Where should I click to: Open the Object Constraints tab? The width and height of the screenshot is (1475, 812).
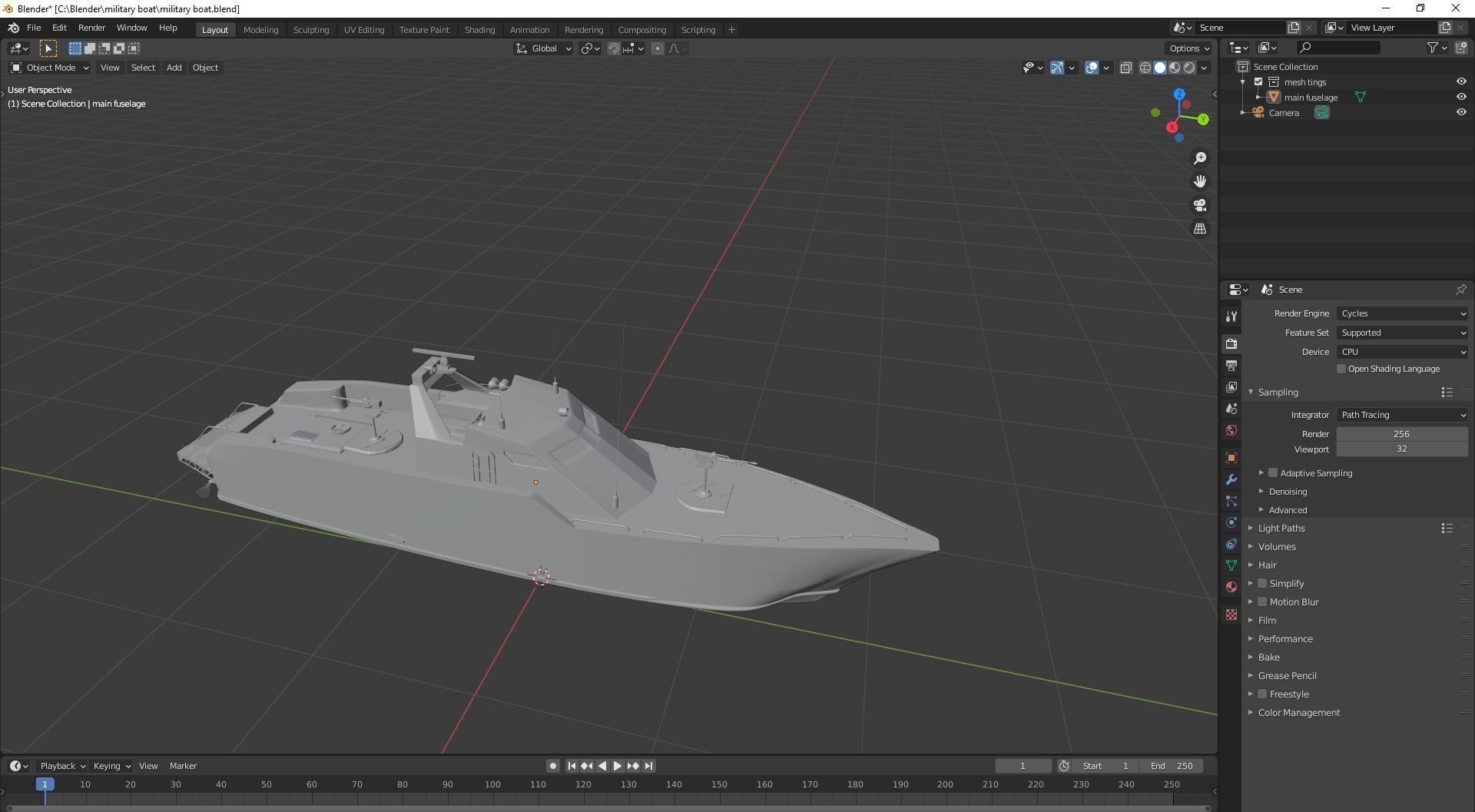click(x=1231, y=544)
